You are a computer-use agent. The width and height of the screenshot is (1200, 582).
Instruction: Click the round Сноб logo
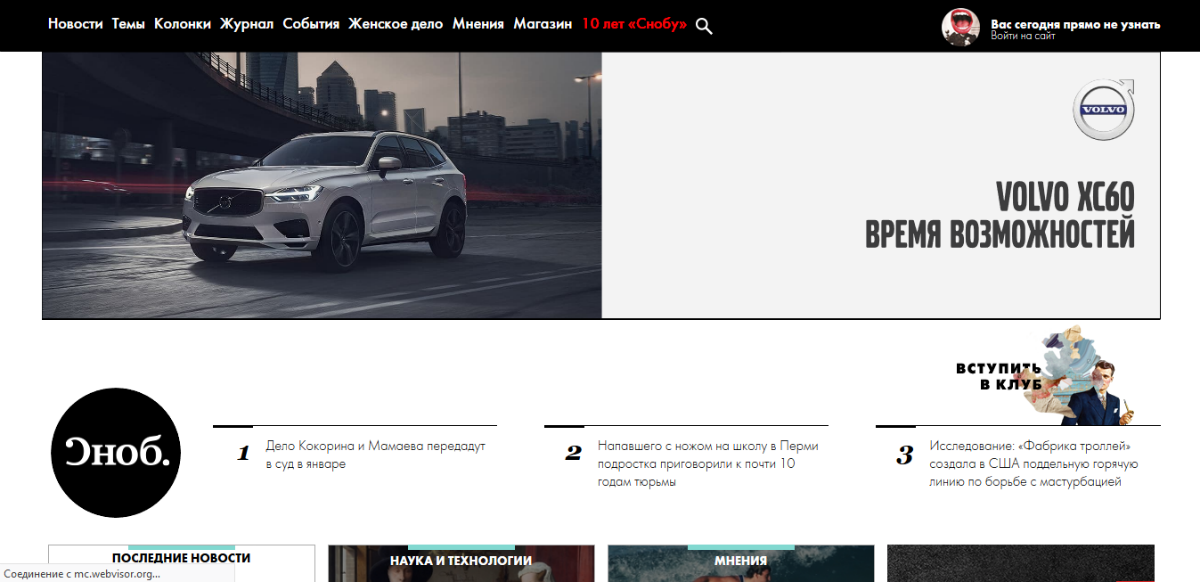116,453
